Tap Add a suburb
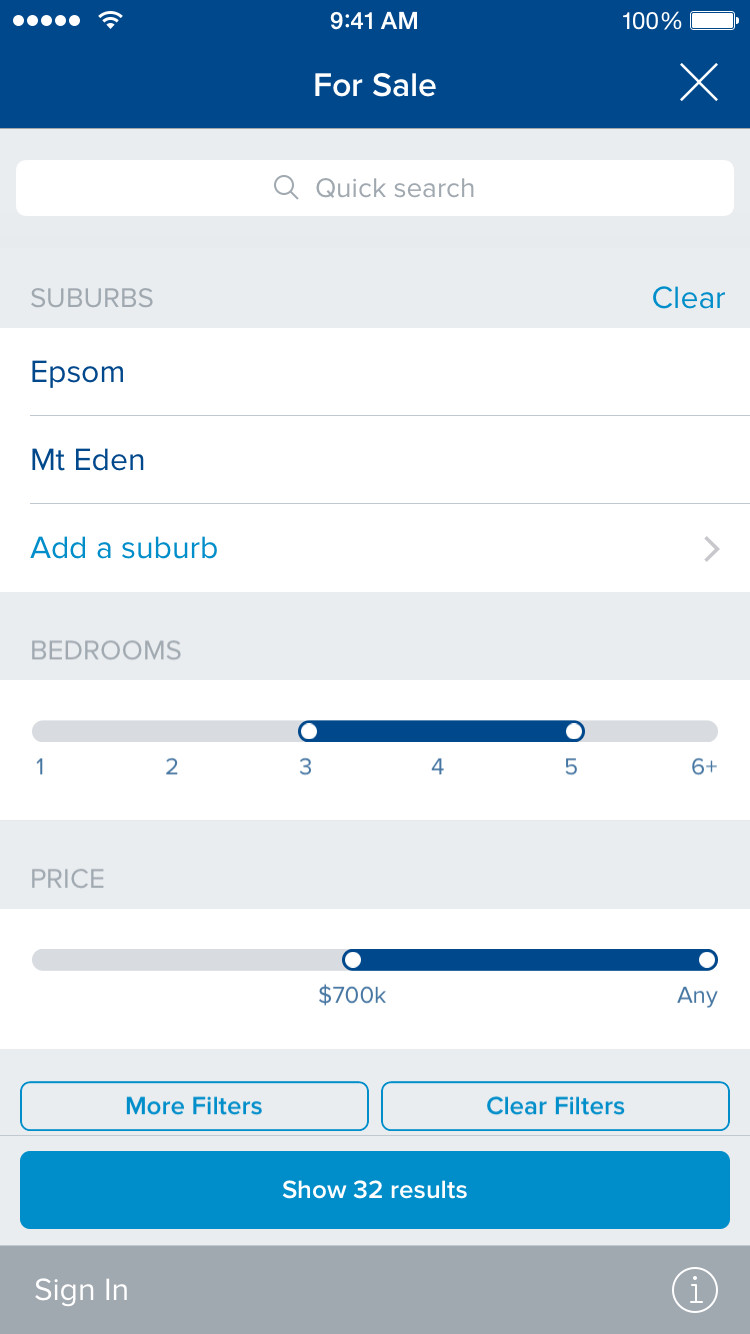750x1334 pixels. click(x=124, y=548)
